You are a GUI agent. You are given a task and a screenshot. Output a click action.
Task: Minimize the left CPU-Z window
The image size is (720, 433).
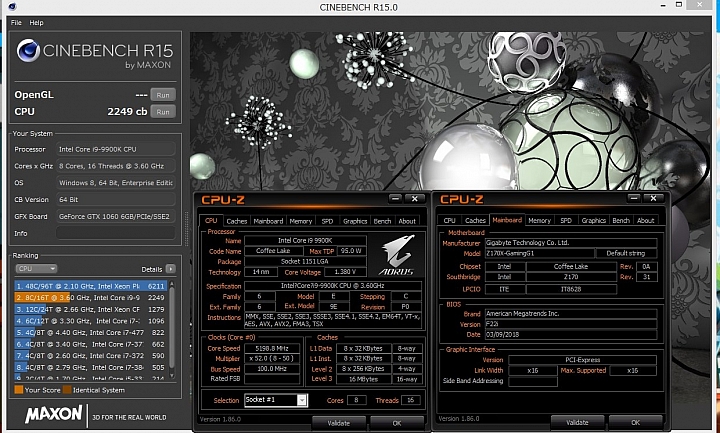[x=395, y=199]
